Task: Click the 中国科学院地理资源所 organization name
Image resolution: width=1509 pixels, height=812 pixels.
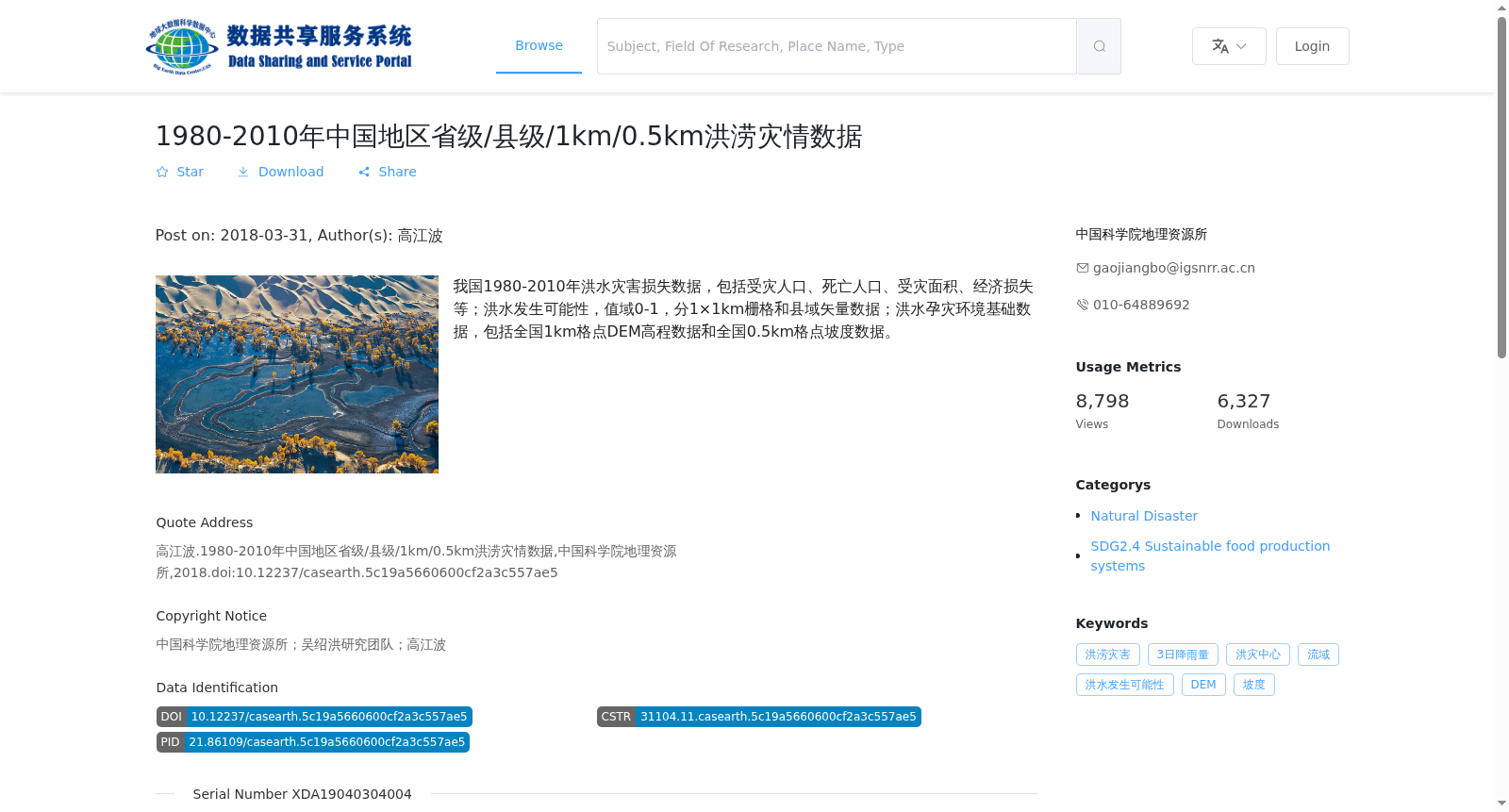Action: [x=1141, y=234]
